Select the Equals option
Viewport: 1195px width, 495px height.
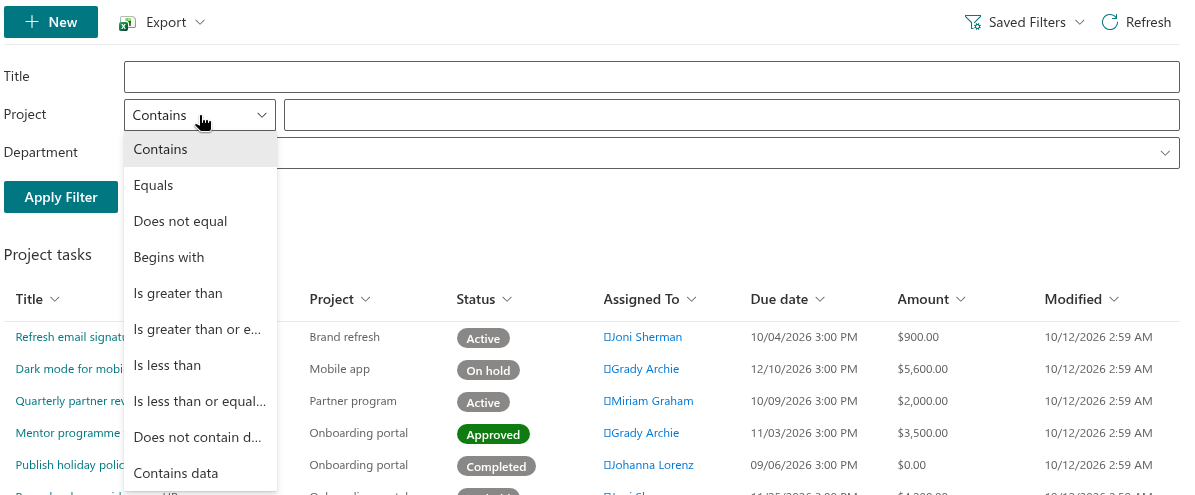(200, 185)
